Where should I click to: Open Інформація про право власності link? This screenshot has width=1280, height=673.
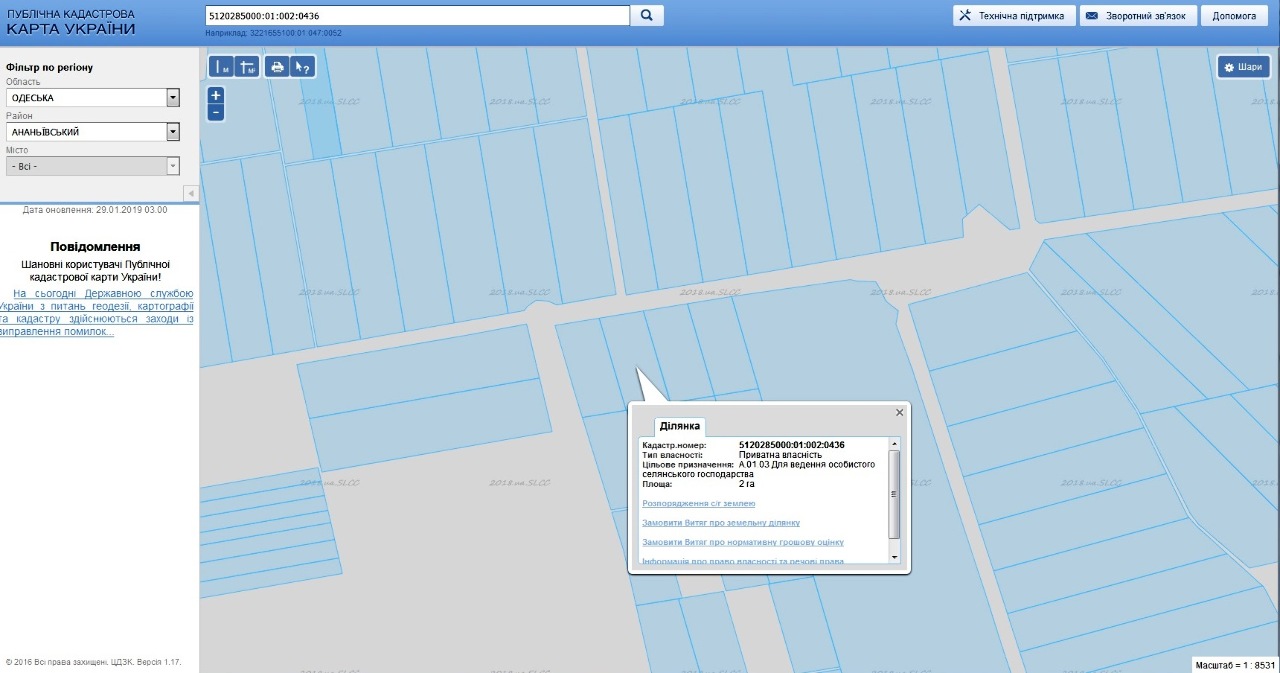743,561
